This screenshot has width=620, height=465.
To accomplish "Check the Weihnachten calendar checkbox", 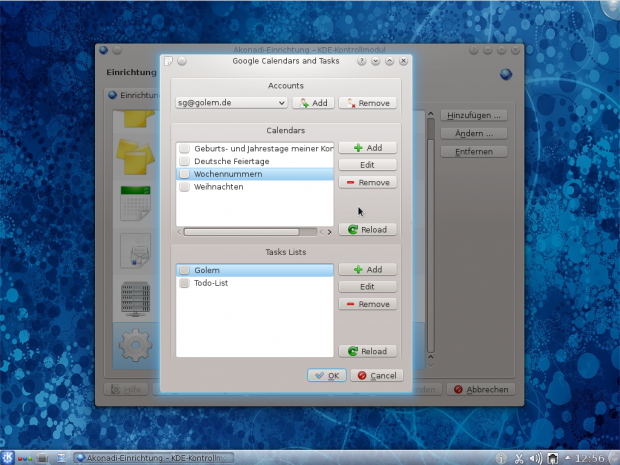I will pyautogui.click(x=184, y=187).
